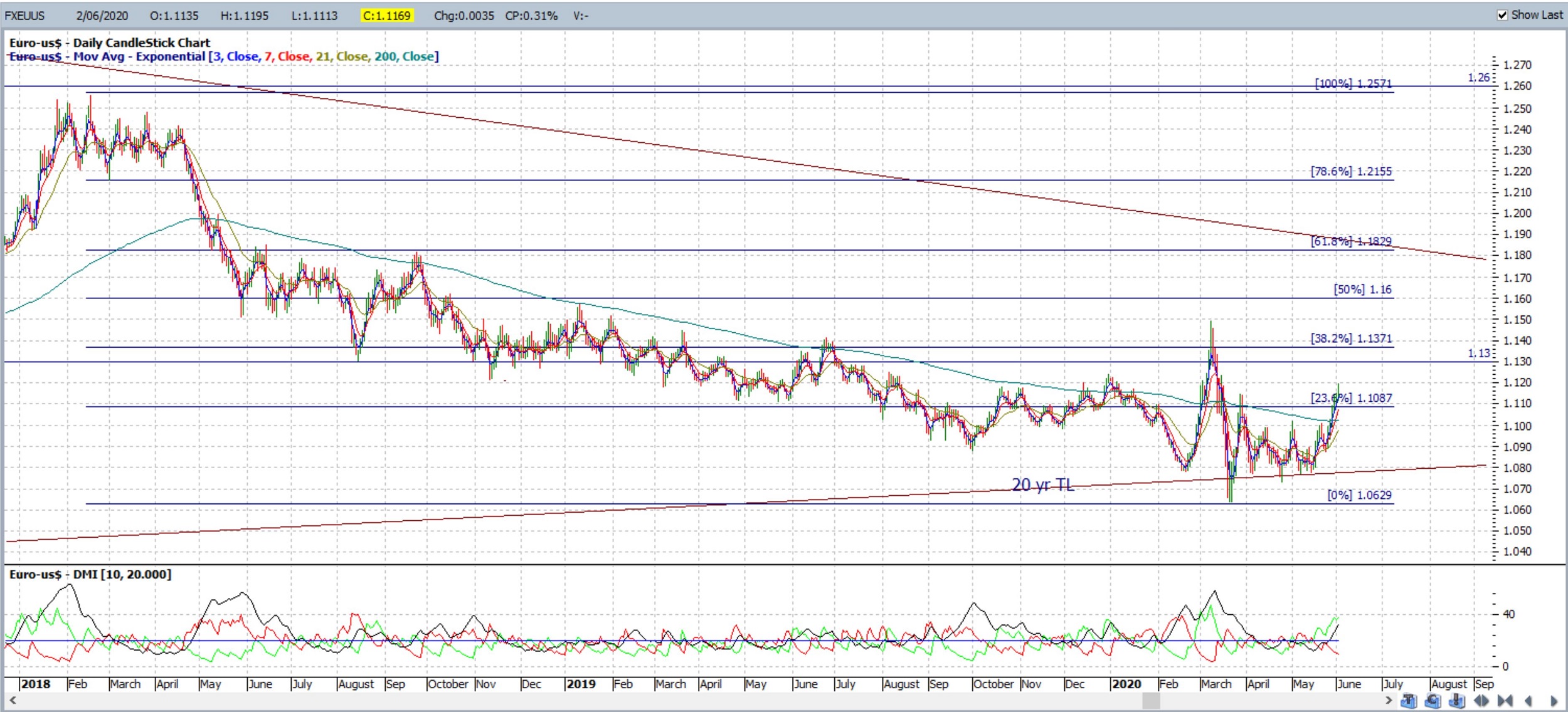Viewport: 1568px width, 712px height.
Task: Click the CP:0.31% percent change value
Action: point(531,16)
